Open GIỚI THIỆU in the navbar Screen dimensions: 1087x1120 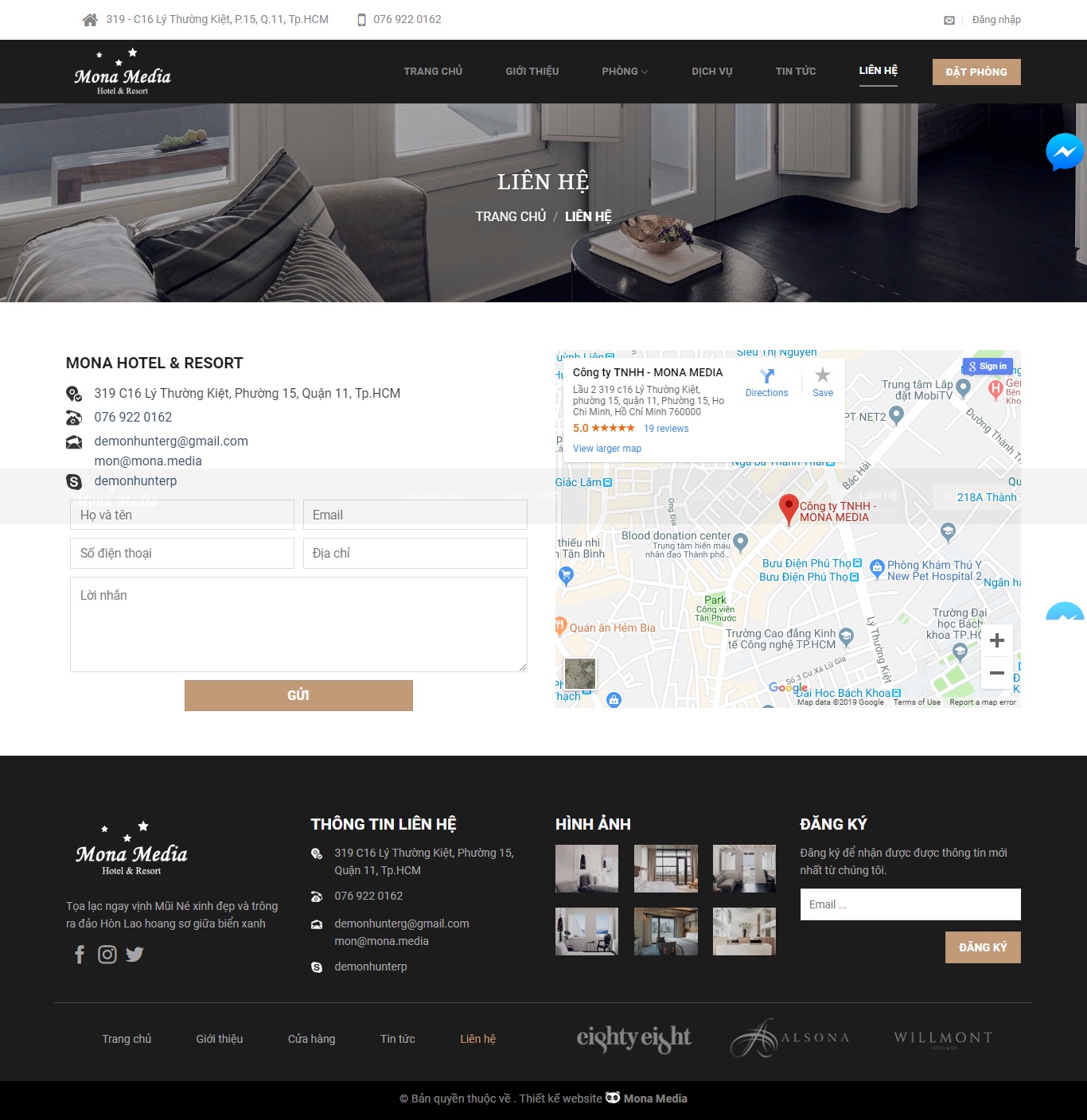tap(532, 72)
